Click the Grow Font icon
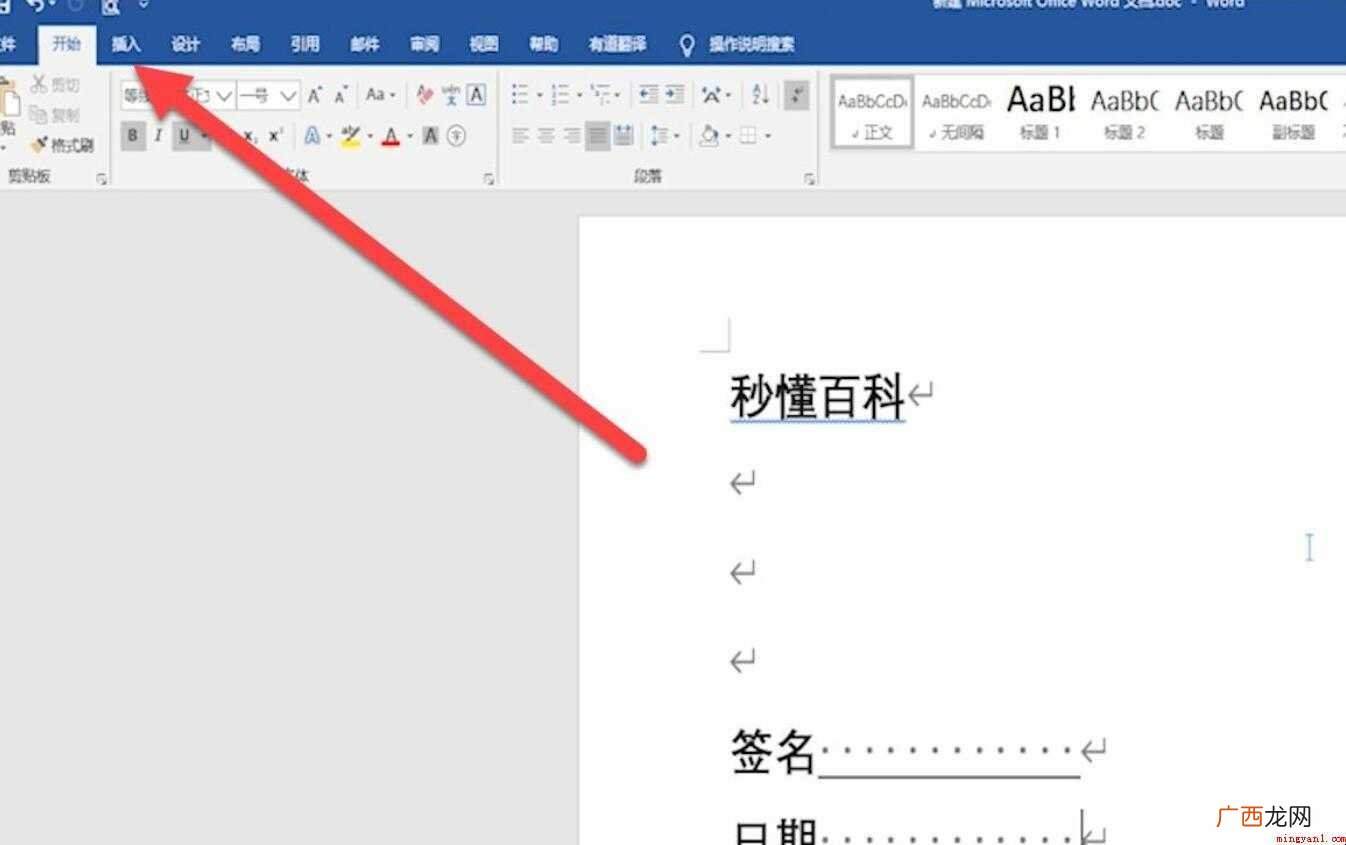The image size is (1346, 845). [314, 96]
